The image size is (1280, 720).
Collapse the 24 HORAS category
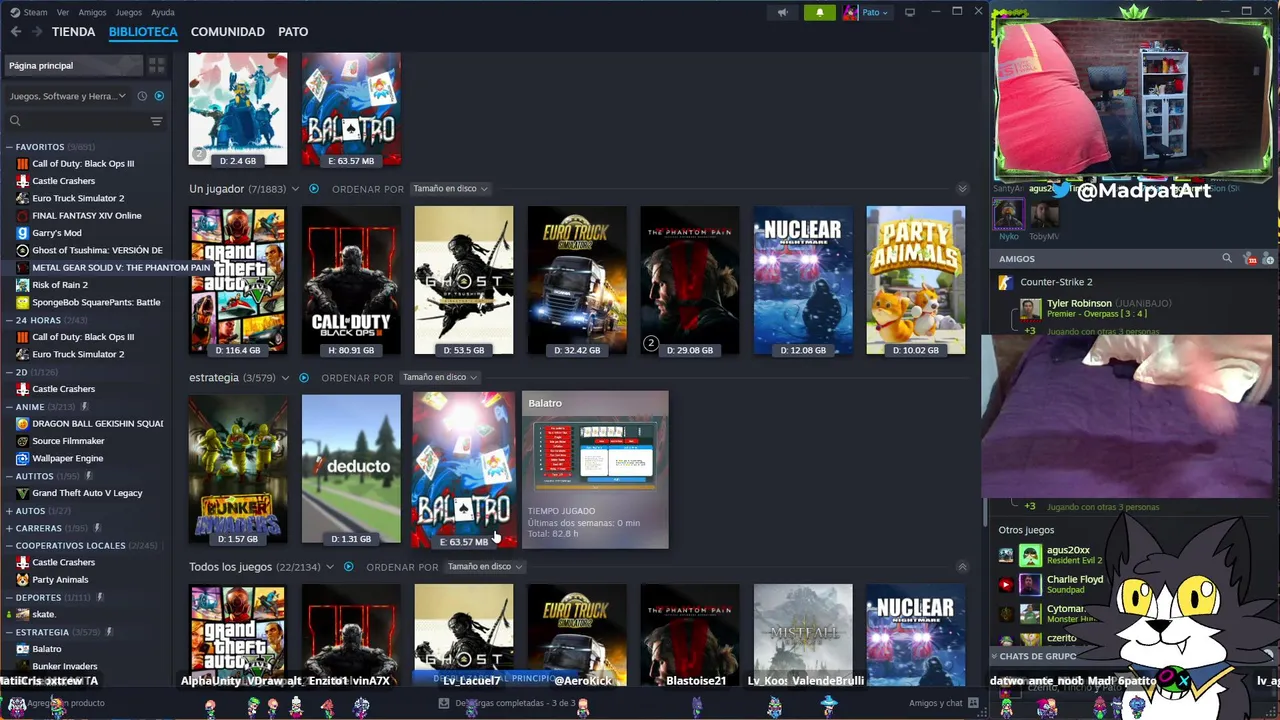9,320
